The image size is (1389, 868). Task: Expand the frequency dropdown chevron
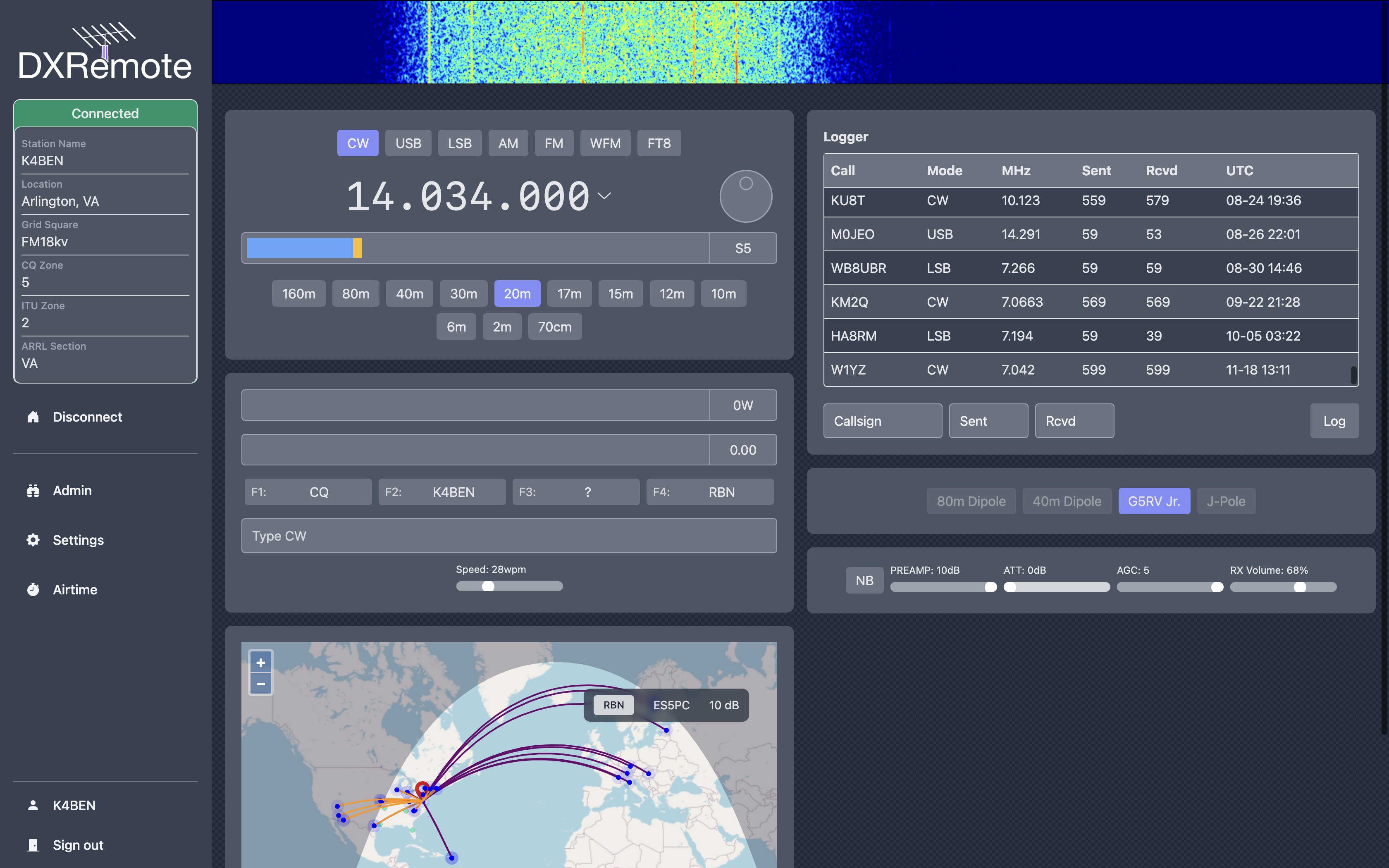point(604,196)
